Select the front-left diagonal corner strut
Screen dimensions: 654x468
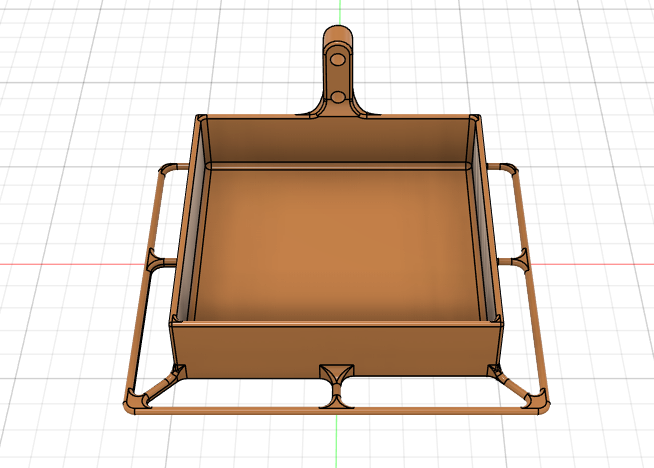click(161, 386)
